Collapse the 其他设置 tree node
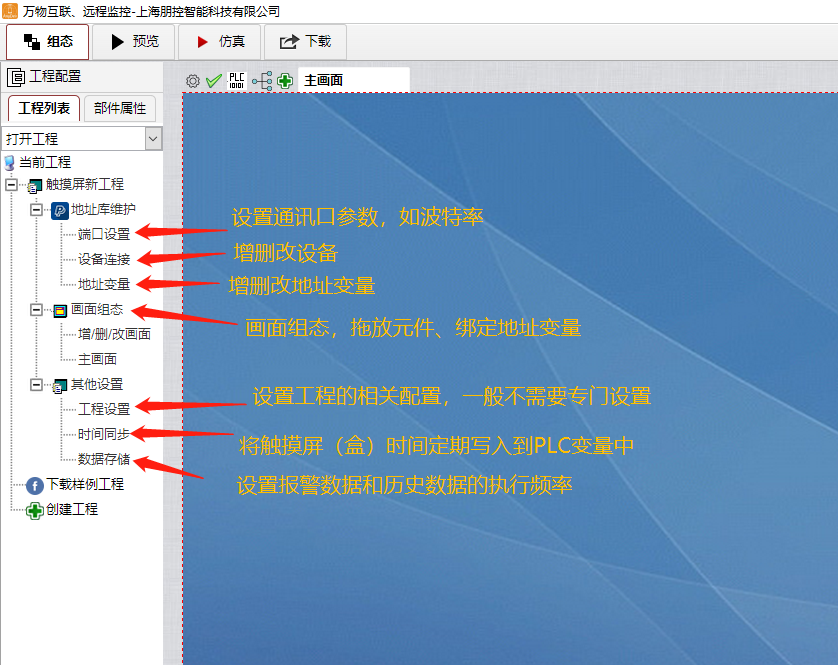 (36, 385)
